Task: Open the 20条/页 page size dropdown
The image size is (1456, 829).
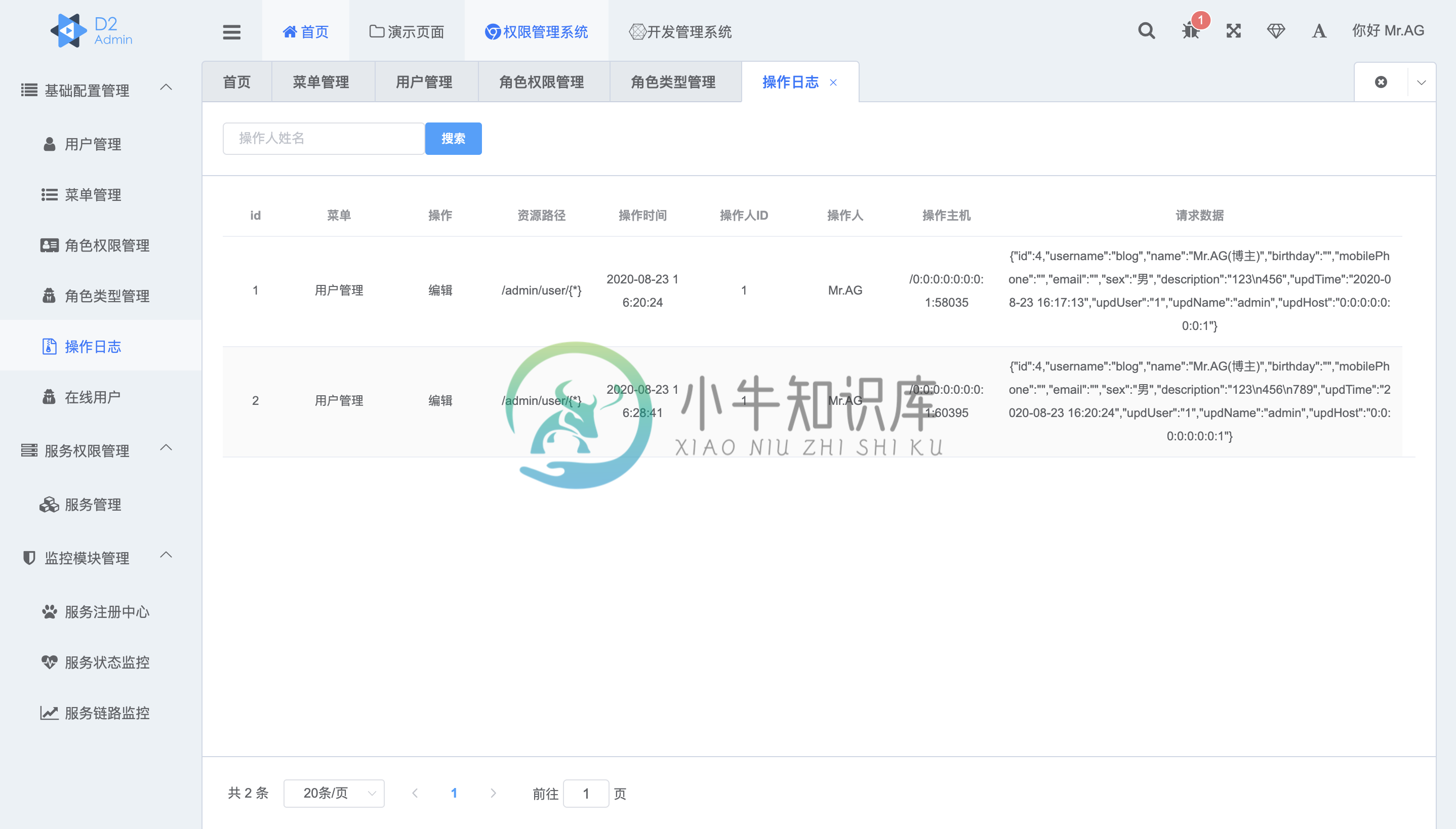Action: click(334, 793)
